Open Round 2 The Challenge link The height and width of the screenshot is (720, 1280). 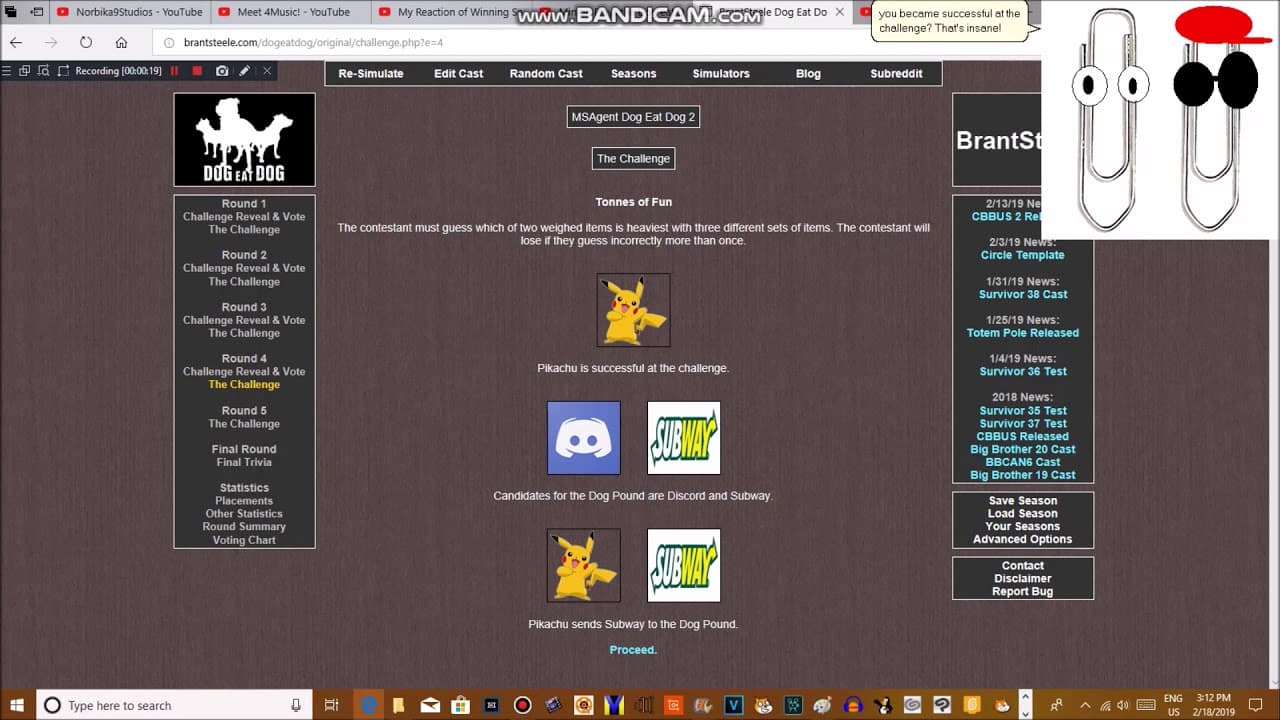(x=244, y=281)
